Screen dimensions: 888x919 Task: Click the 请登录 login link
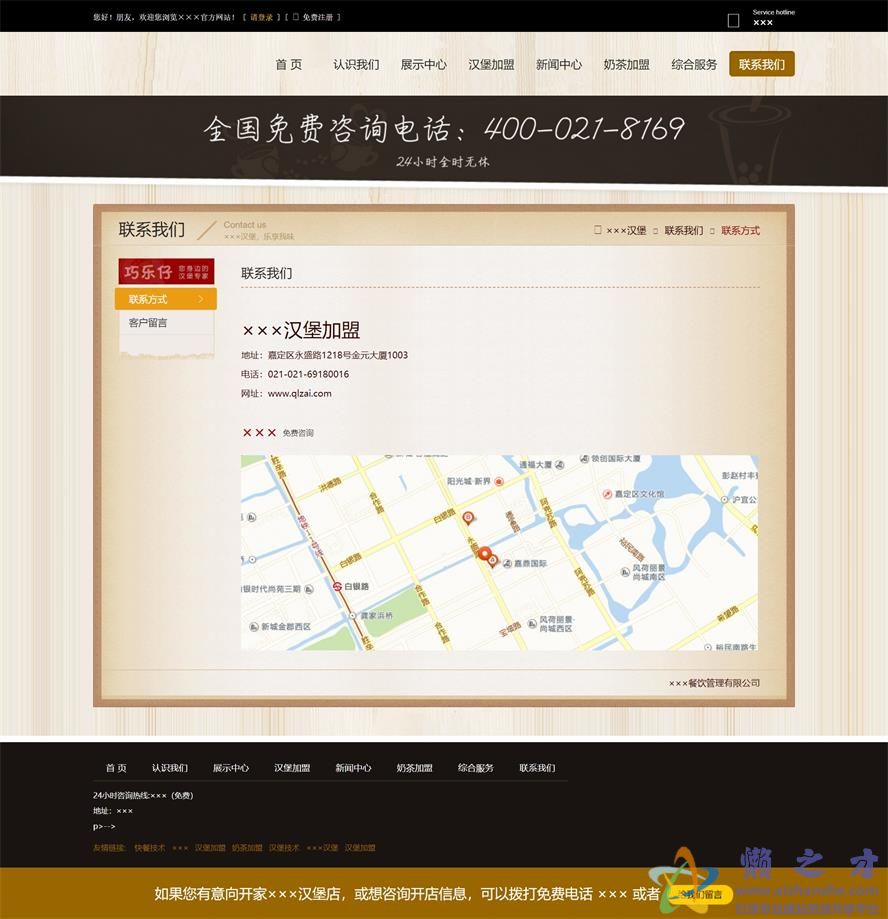coord(261,17)
